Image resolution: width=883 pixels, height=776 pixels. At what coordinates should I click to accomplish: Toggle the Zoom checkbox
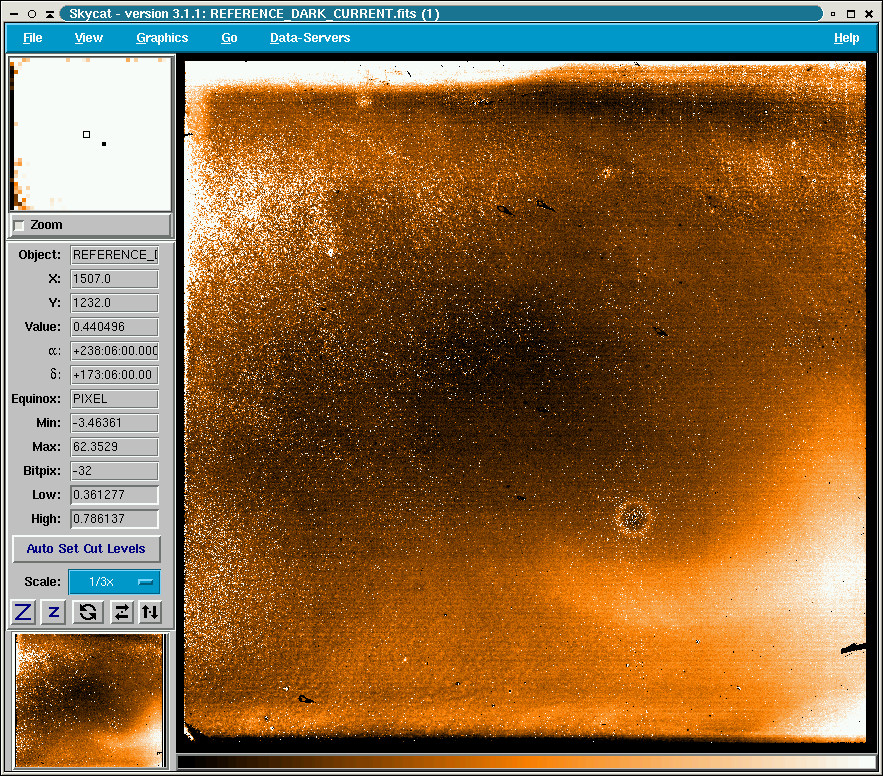(19, 226)
